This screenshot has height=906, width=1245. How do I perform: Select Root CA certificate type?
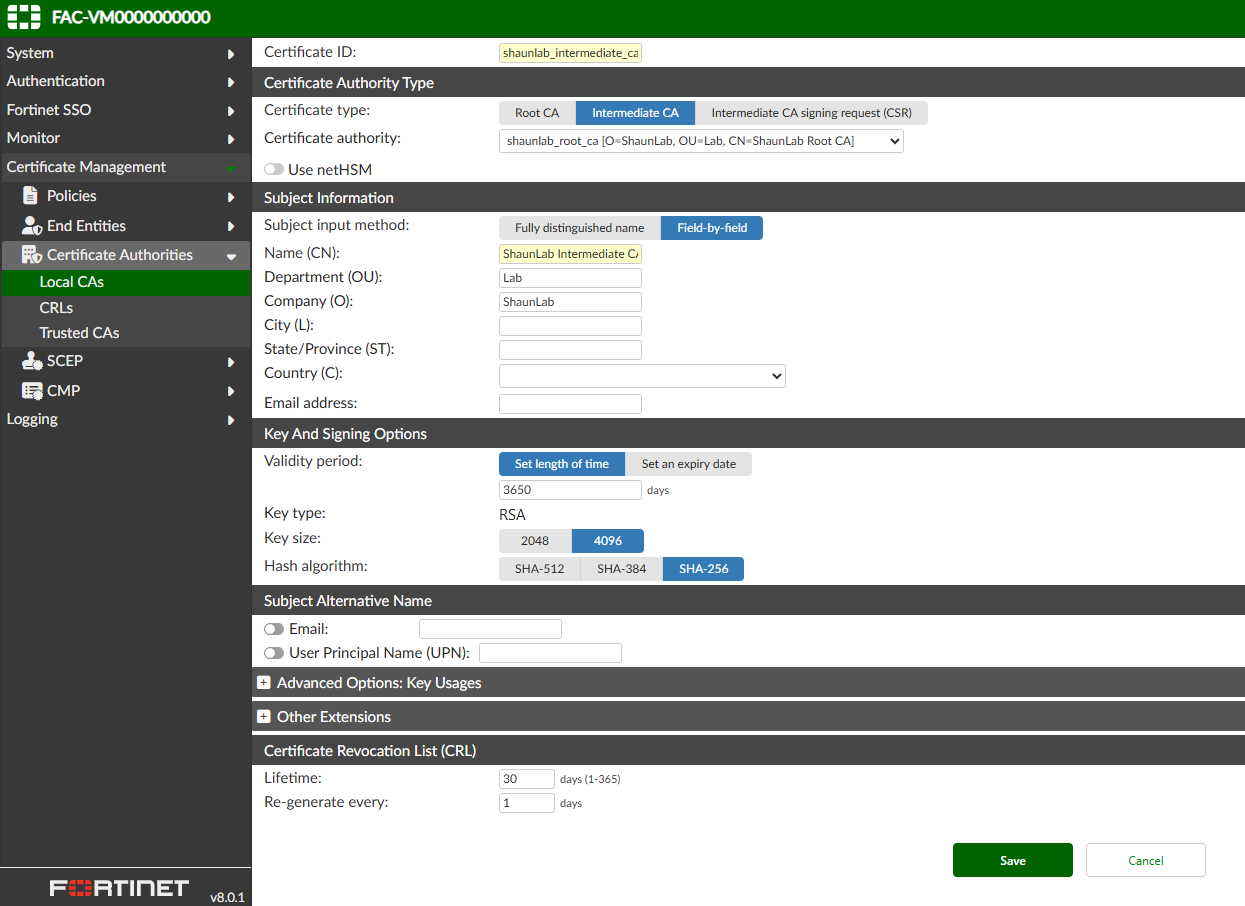(x=537, y=113)
